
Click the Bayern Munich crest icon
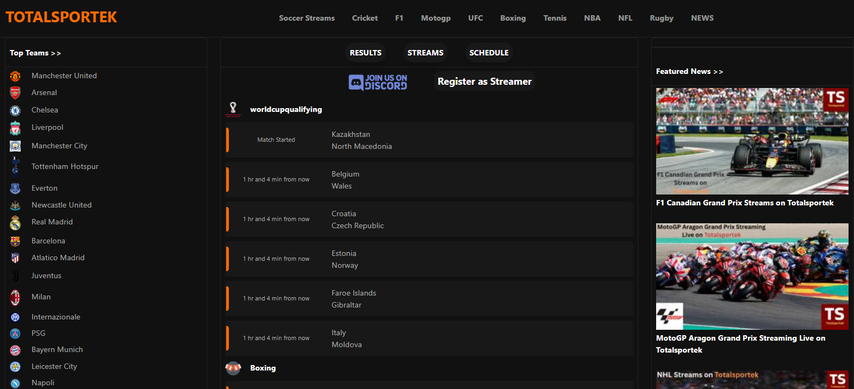pos(15,350)
